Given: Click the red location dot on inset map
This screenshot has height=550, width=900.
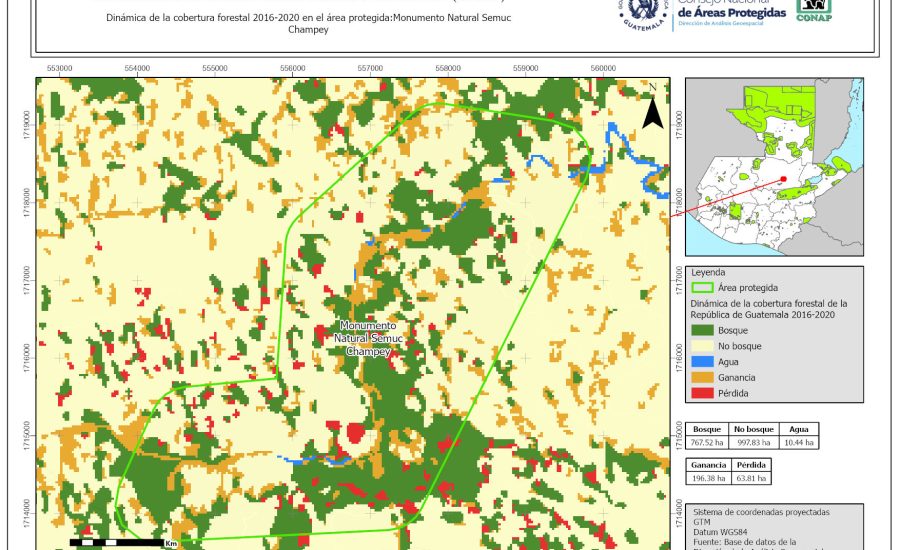Looking at the screenshot, I should point(783,180).
